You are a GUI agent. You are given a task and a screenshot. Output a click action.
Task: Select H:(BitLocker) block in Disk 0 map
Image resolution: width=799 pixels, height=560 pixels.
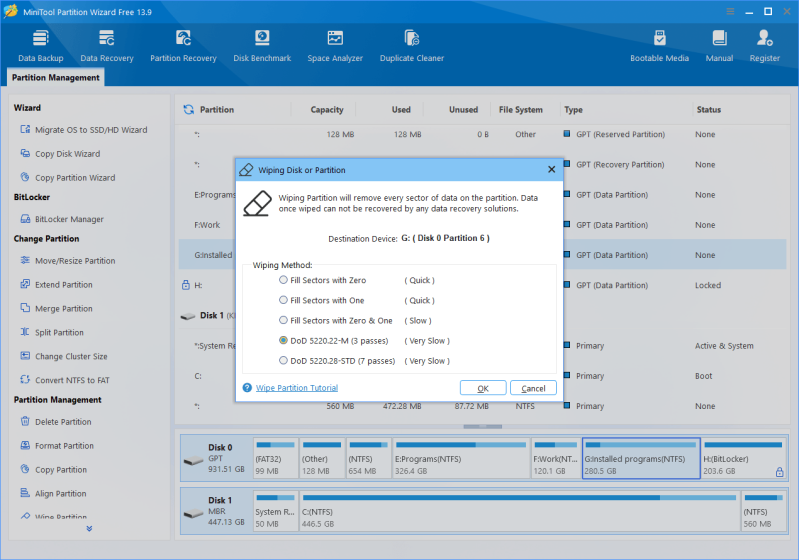point(744,458)
